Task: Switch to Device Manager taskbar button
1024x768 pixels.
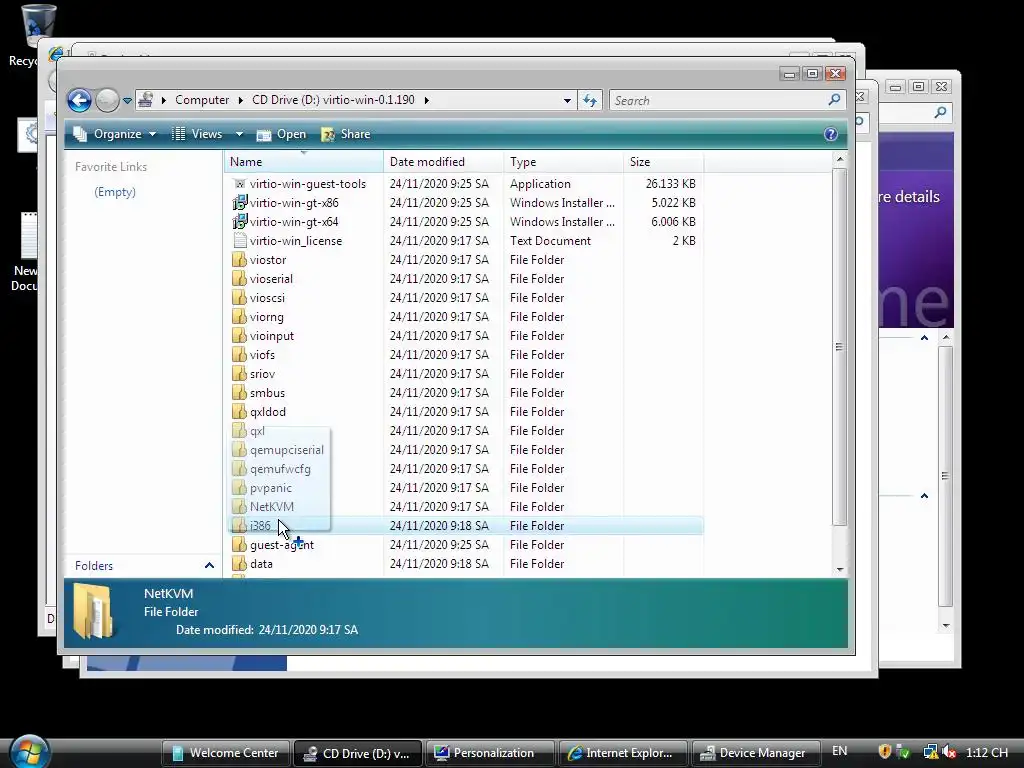Action: [756, 753]
